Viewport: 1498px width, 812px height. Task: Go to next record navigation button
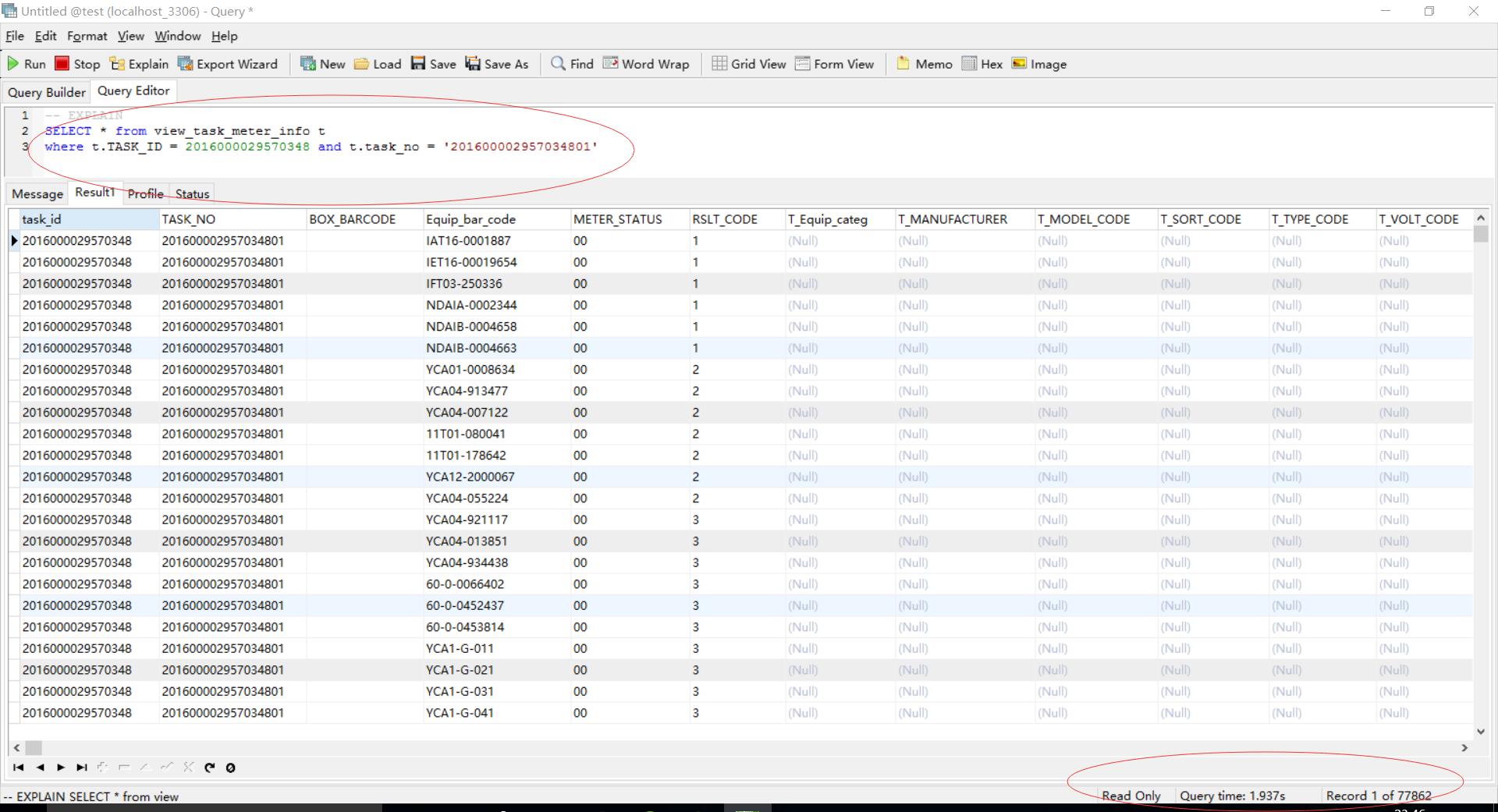(61, 768)
